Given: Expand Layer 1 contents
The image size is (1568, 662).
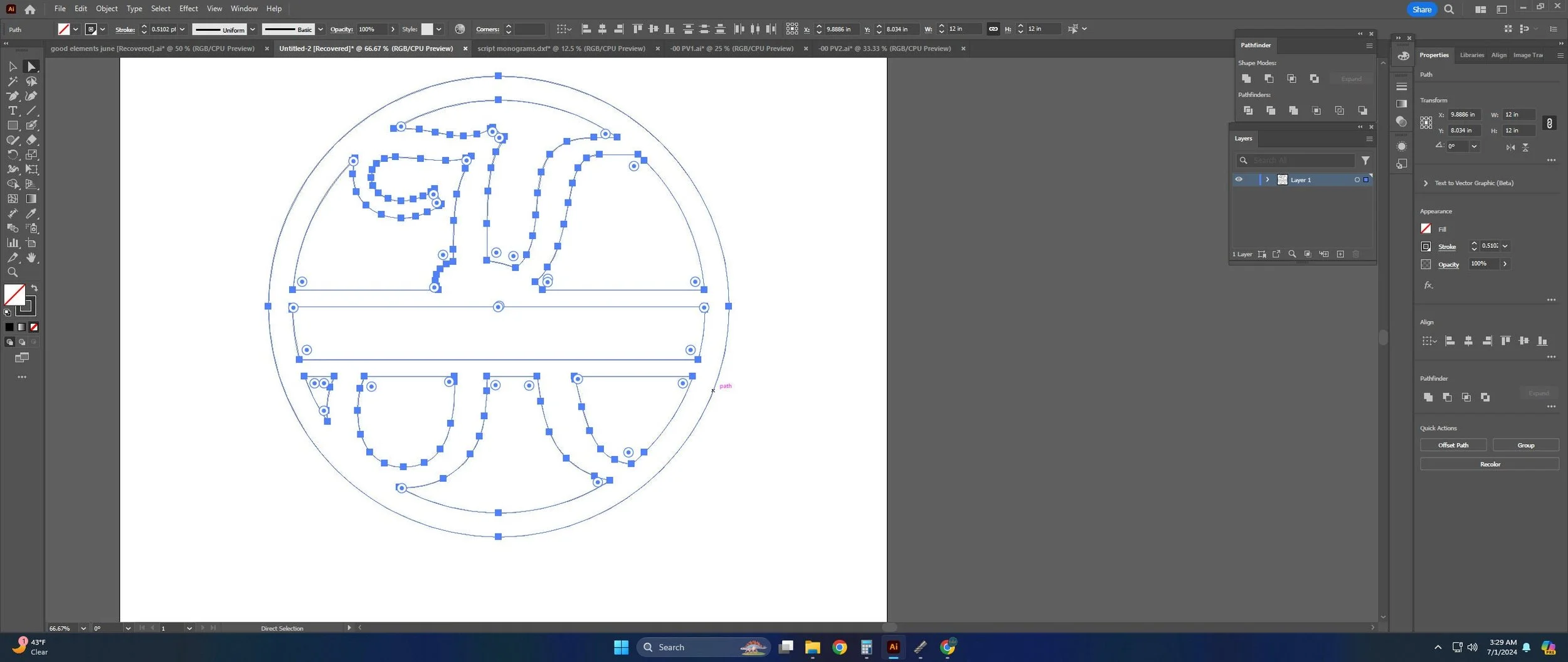Looking at the screenshot, I should click(x=1267, y=179).
